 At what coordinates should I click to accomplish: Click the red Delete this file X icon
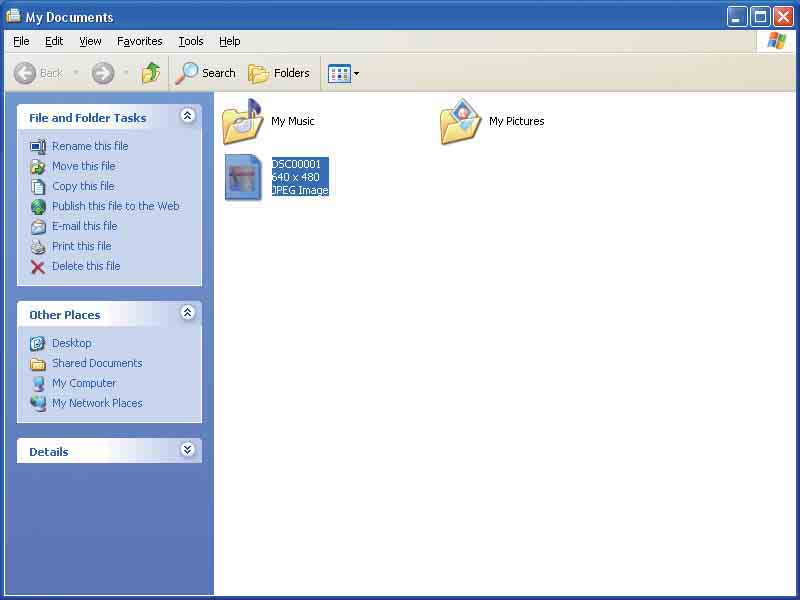tap(38, 267)
